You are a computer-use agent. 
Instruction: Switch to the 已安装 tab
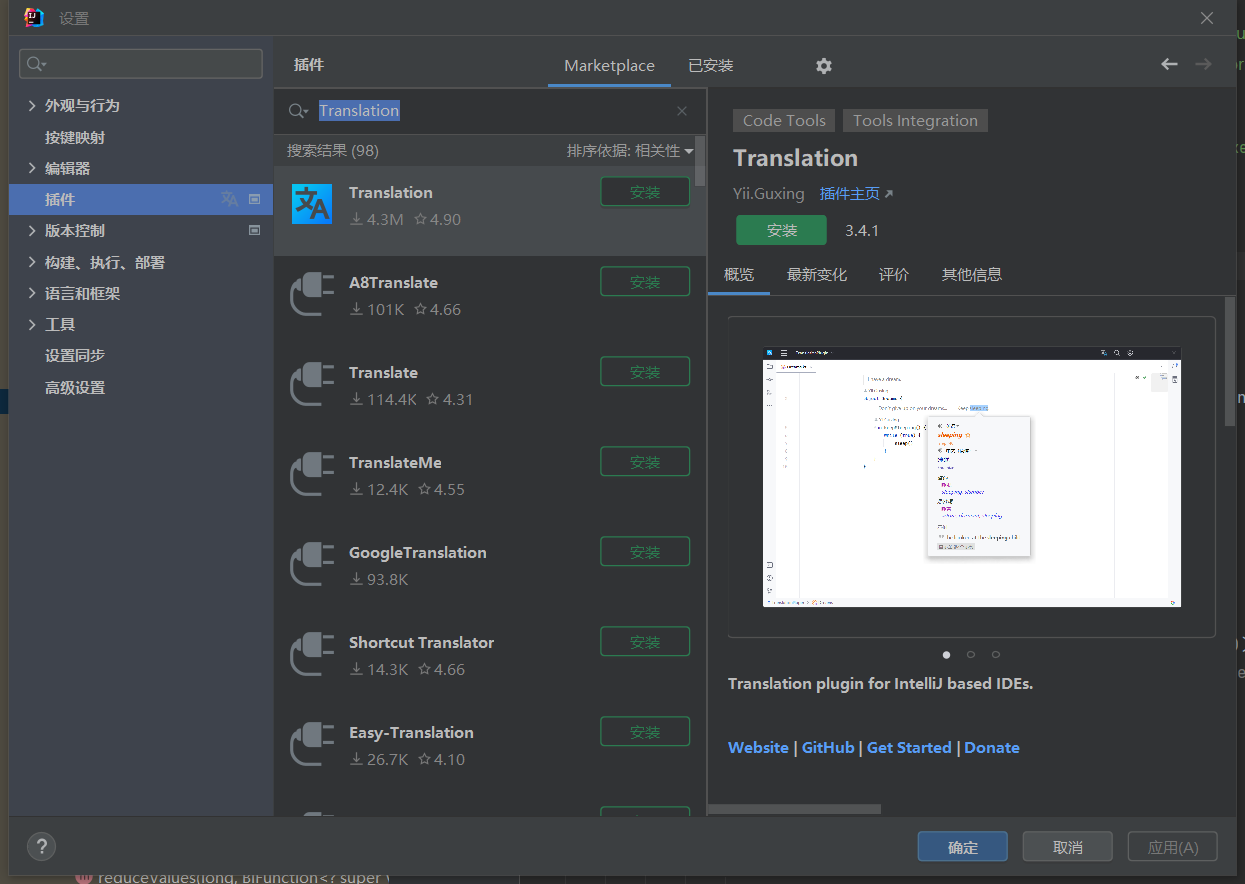tap(711, 66)
